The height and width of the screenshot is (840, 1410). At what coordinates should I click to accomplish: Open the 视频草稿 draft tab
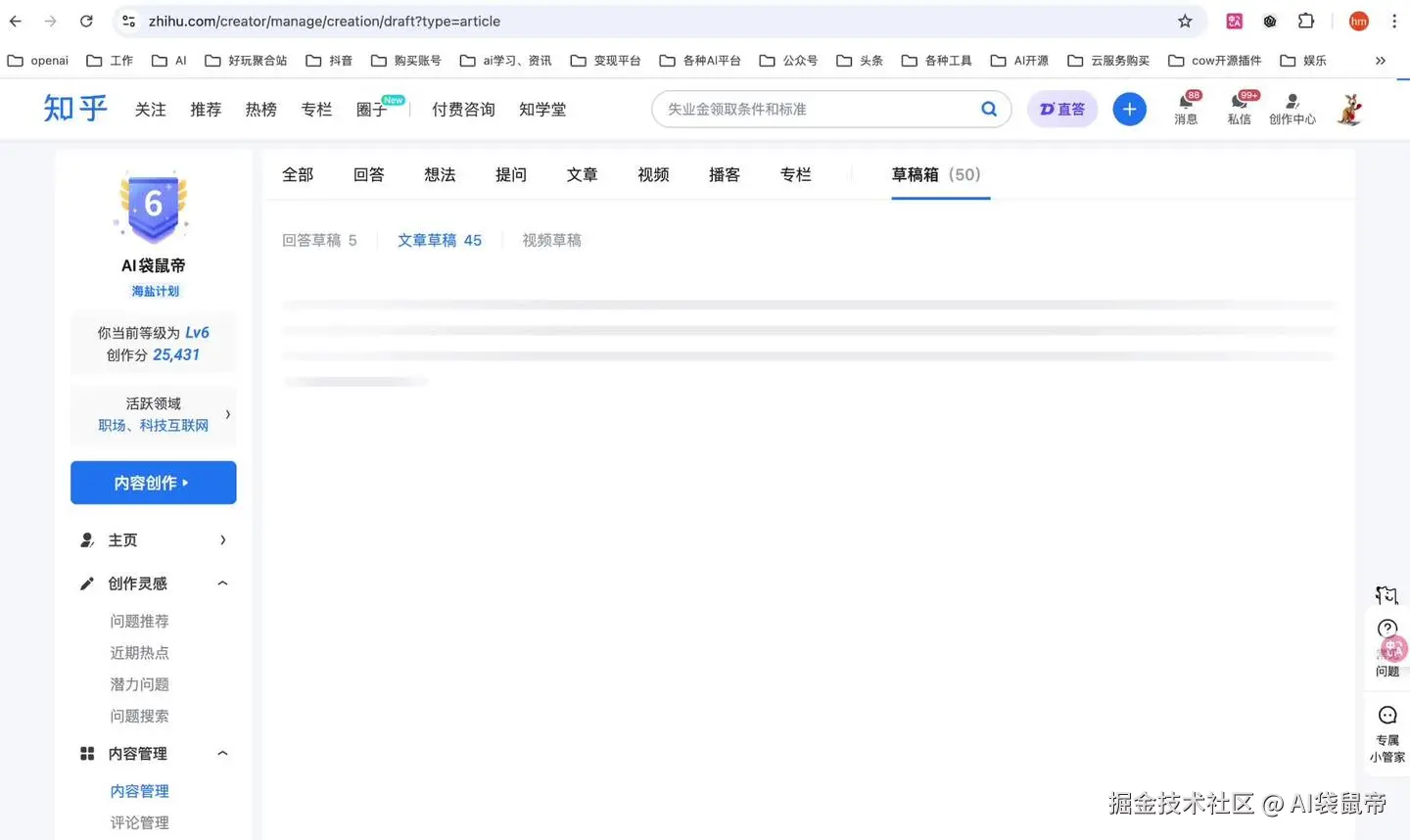point(551,240)
